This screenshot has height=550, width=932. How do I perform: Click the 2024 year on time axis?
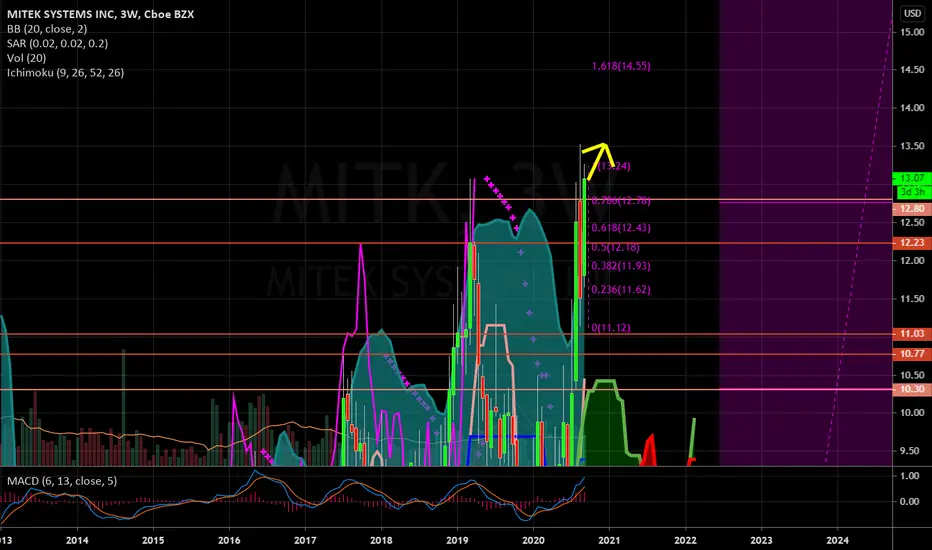coord(837,540)
